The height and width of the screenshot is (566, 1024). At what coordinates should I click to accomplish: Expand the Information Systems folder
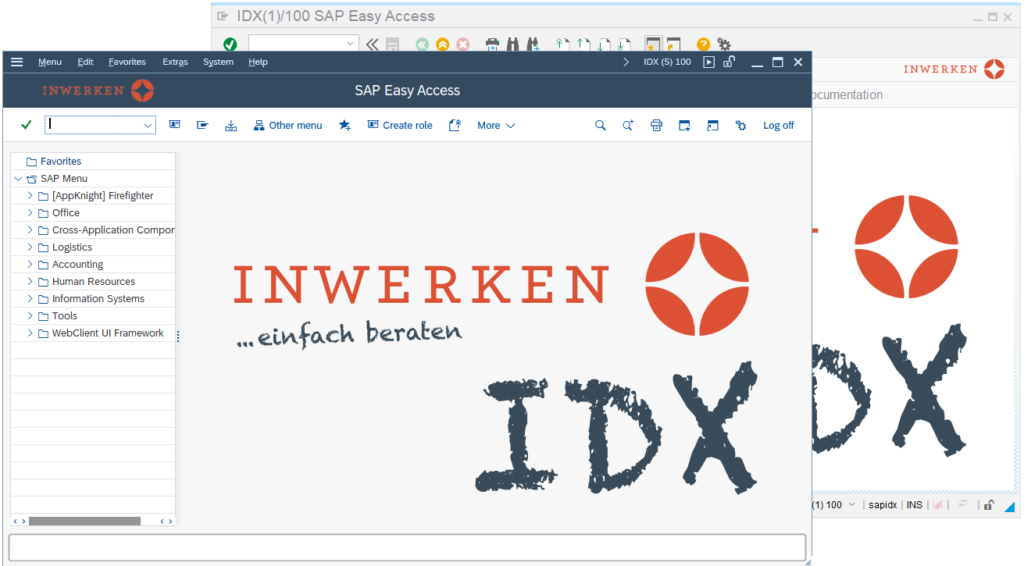pos(30,298)
